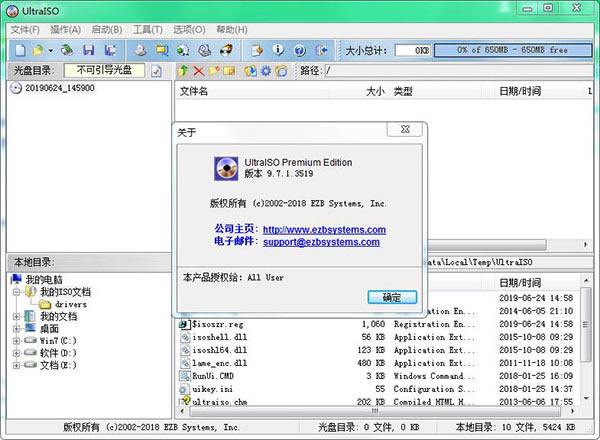Close the 关于 dialog with X

tap(405, 129)
